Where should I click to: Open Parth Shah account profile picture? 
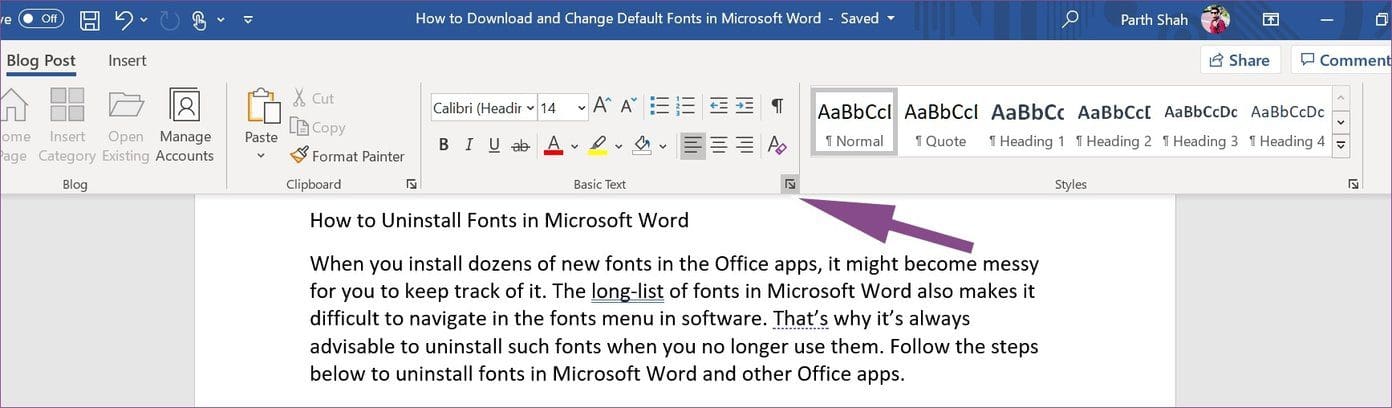click(1215, 19)
